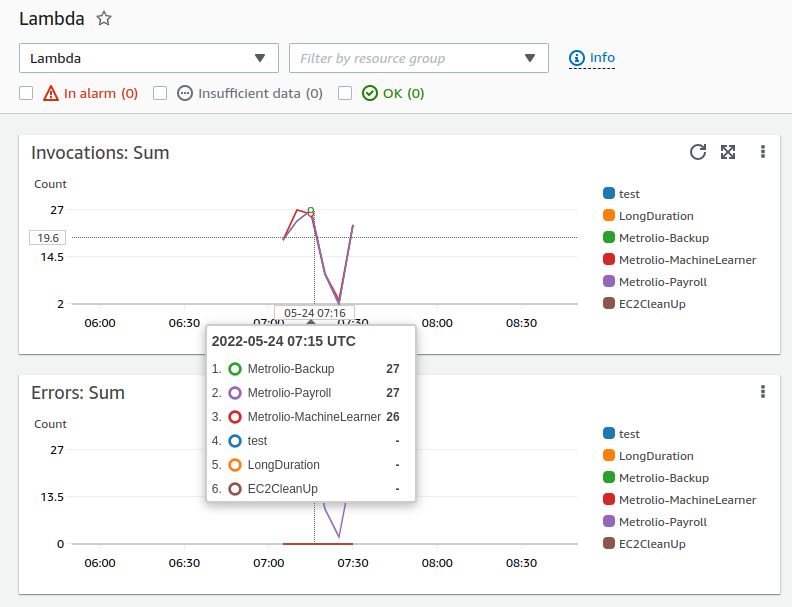Enlarge the Invocations widget to fullscreen

coord(728,152)
